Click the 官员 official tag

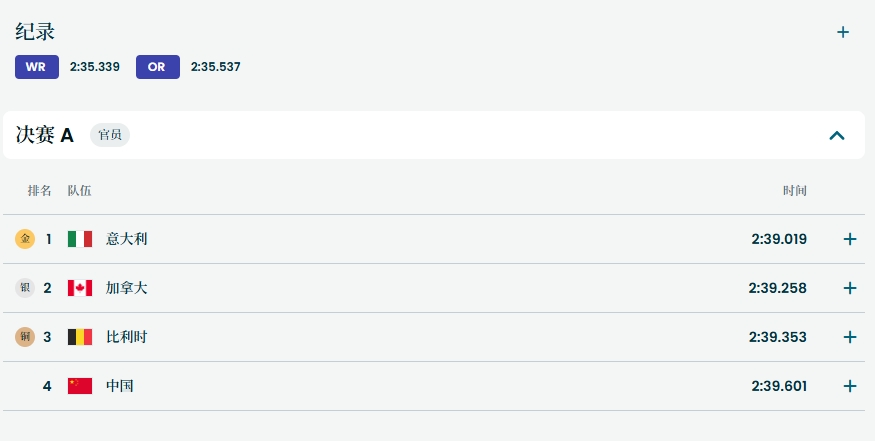(110, 135)
